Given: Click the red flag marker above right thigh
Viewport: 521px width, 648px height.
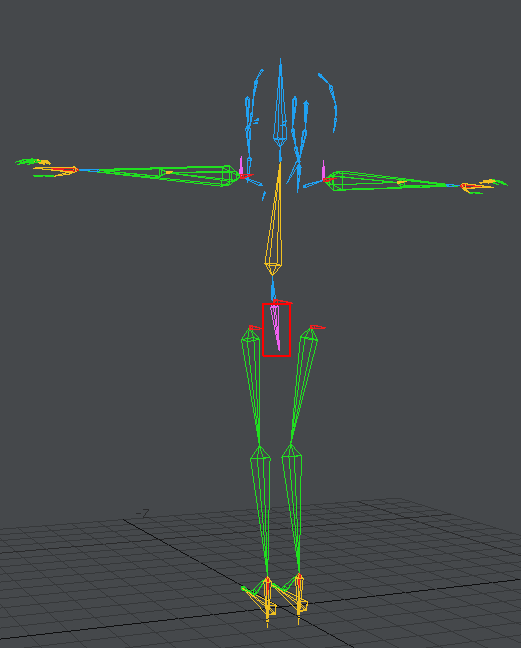Looking at the screenshot, I should (317, 327).
